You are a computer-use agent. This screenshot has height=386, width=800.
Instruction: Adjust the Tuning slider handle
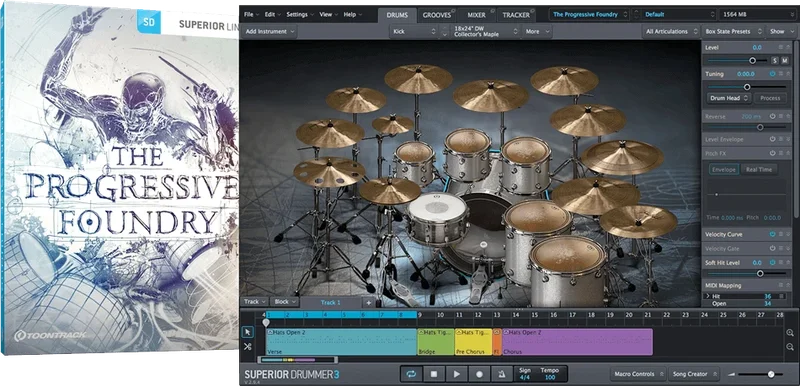point(747,87)
